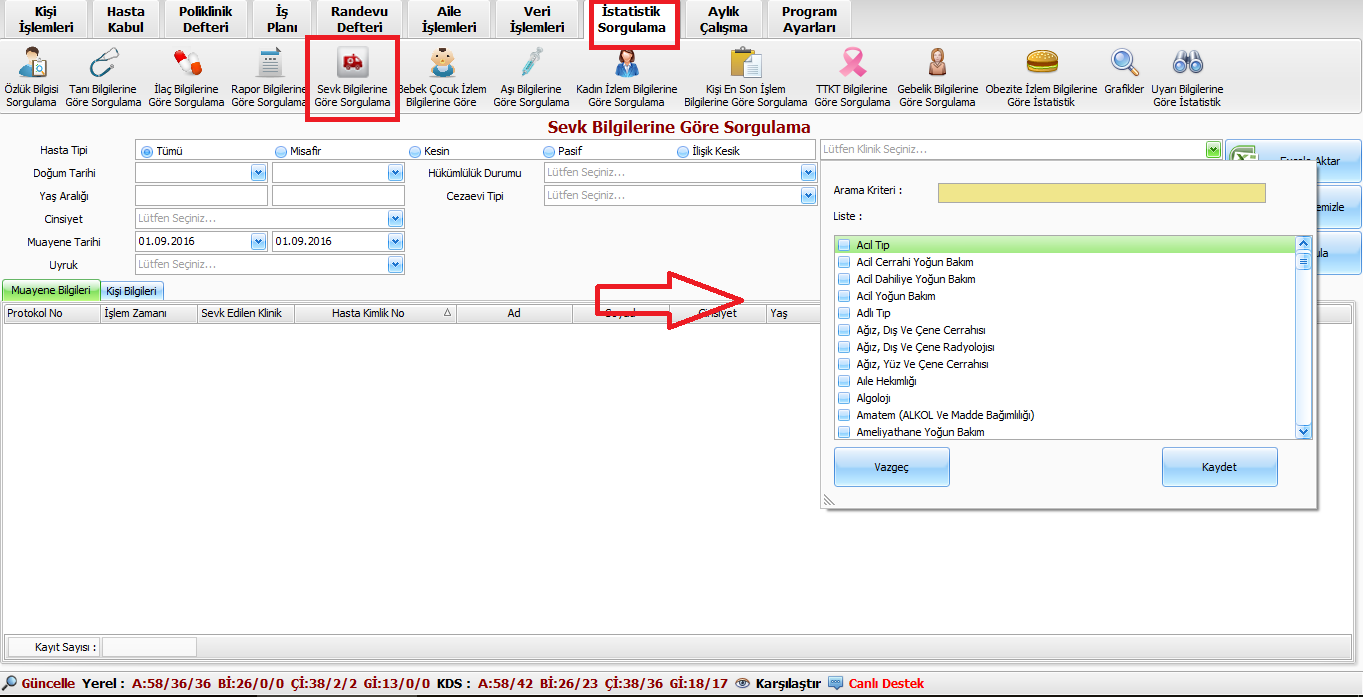Open the Kişi Bilgileri tab
The image size is (1363, 697).
[131, 291]
